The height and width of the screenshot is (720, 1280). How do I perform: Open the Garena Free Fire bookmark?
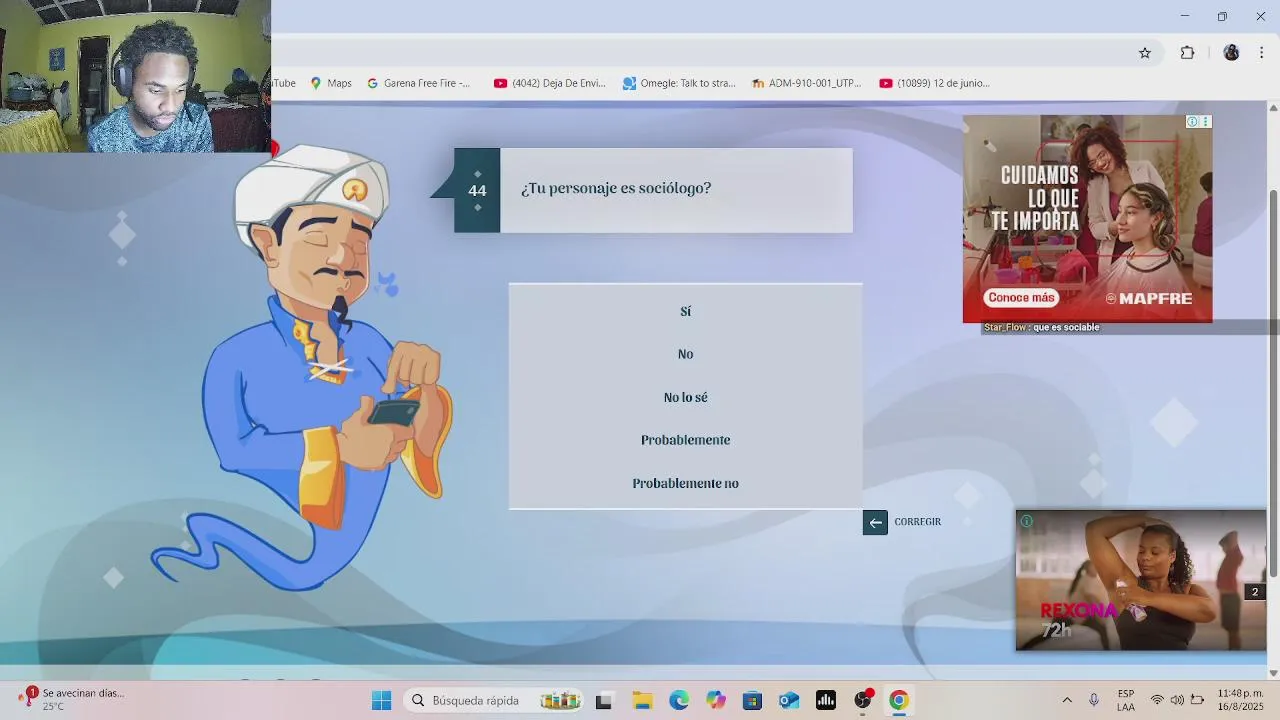click(x=419, y=83)
